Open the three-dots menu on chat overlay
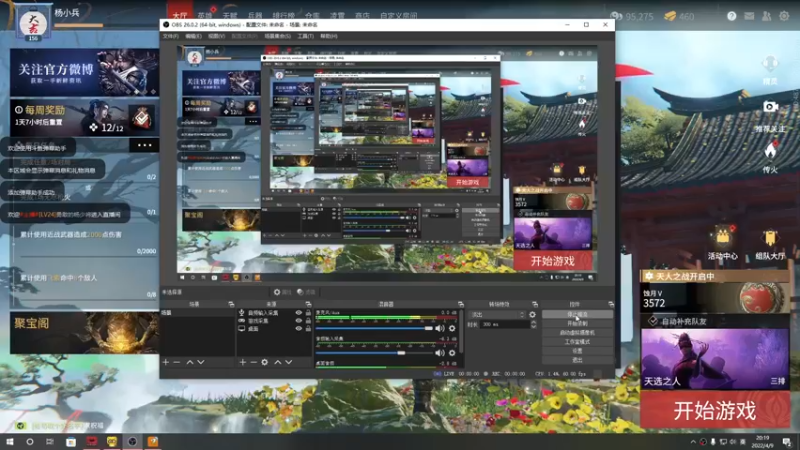The height and width of the screenshot is (450, 800). point(144,145)
